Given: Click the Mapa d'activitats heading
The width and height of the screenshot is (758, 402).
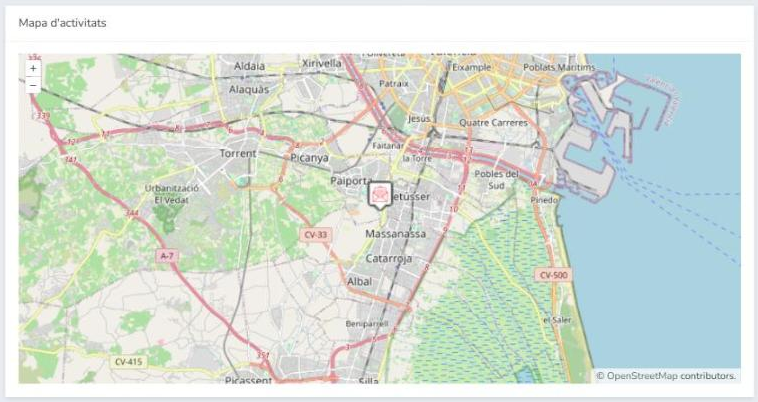Looking at the screenshot, I should [62, 23].
